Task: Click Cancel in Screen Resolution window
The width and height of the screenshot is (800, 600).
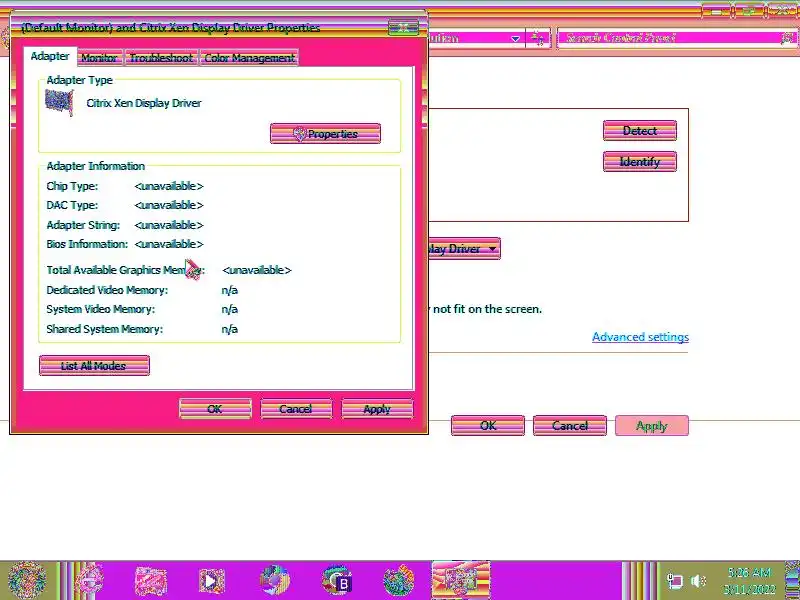Action: pyautogui.click(x=570, y=426)
